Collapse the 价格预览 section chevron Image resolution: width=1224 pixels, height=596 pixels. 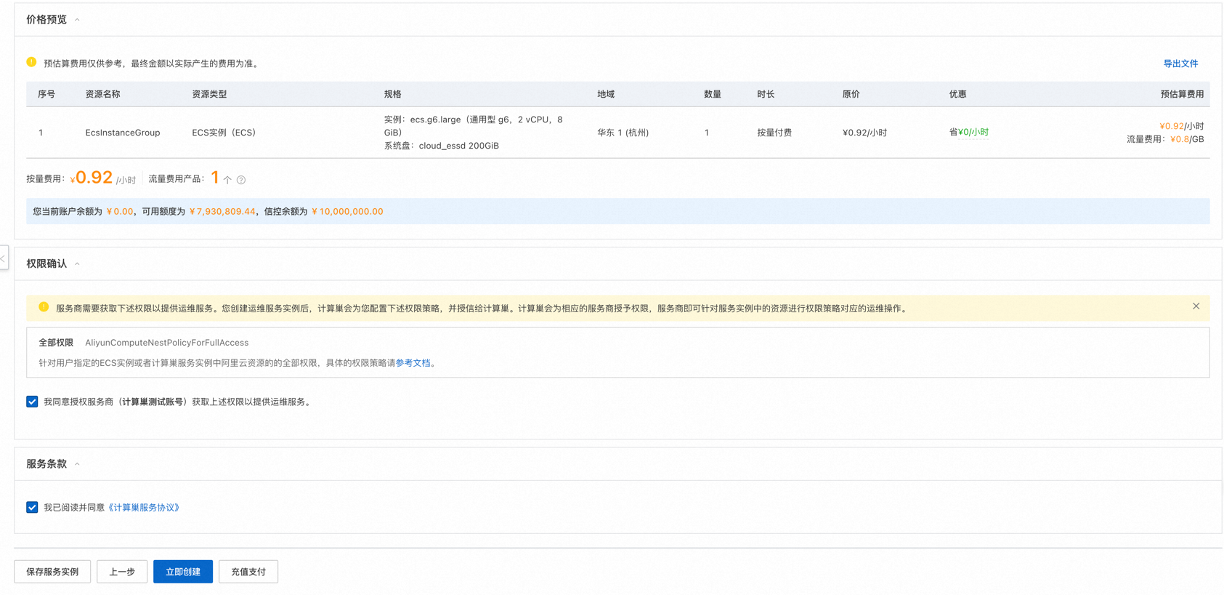pyautogui.click(x=78, y=20)
